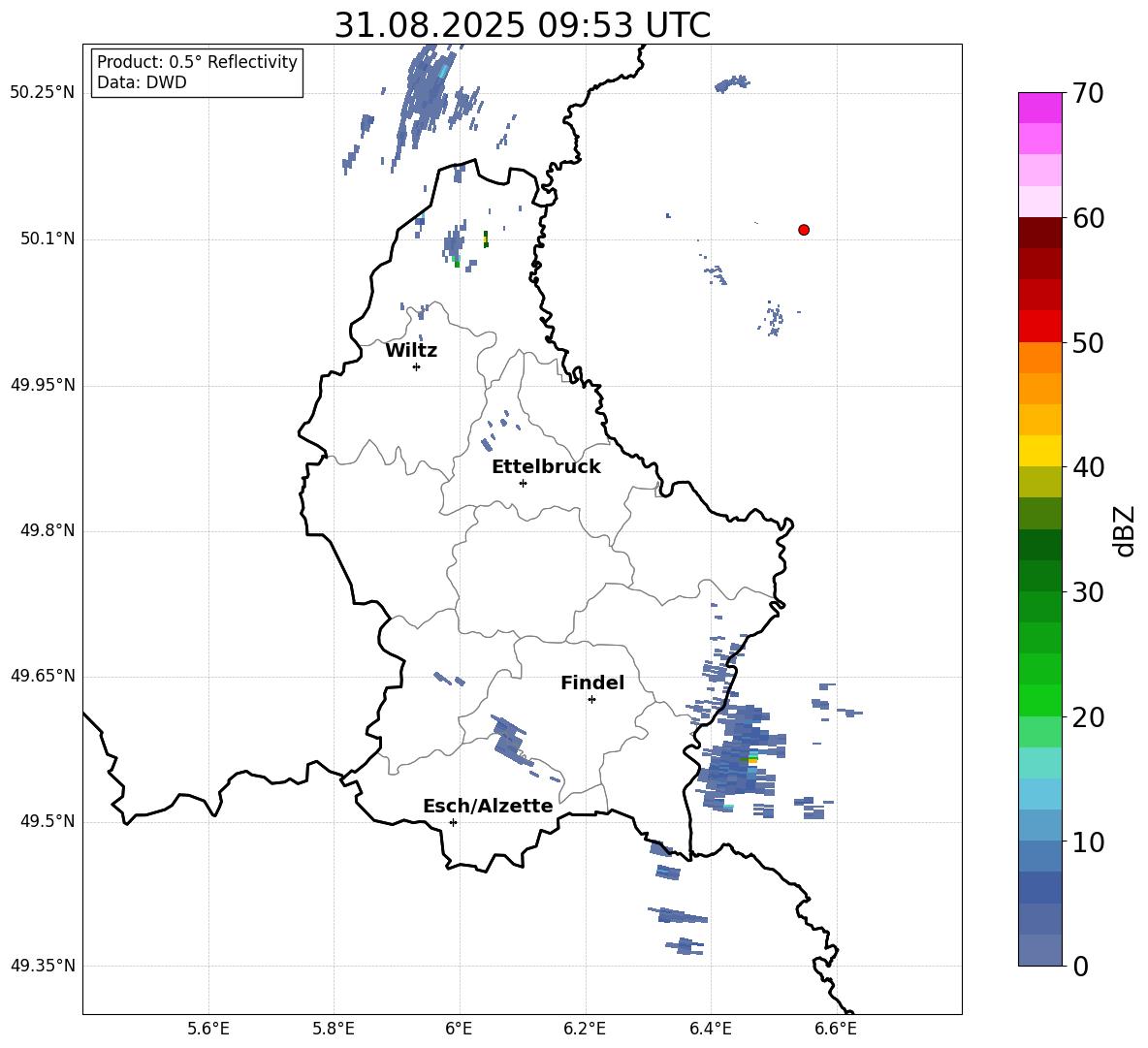Click the Findel station cross marker
Image resolution: width=1148 pixels, height=1048 pixels.
(x=591, y=700)
